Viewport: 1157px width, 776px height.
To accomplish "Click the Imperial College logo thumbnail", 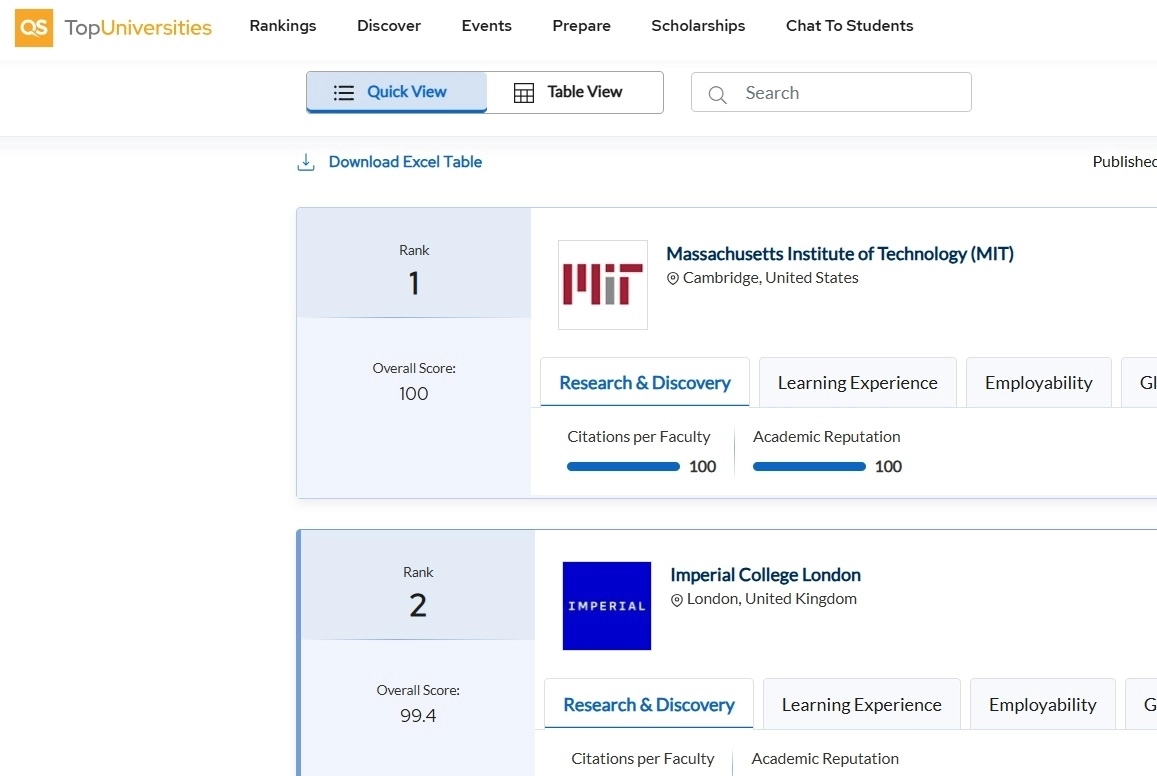I will click(606, 606).
